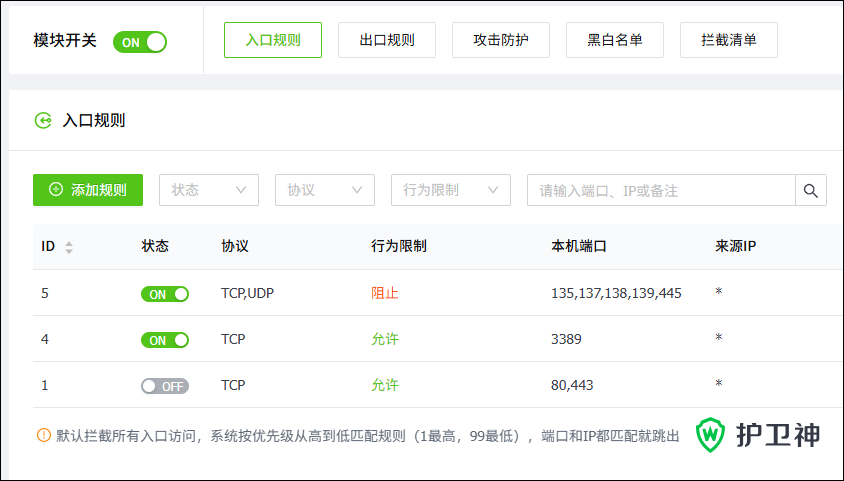This screenshot has height=481, width=844.
Task: Click the magnifier search icon
Action: point(811,190)
